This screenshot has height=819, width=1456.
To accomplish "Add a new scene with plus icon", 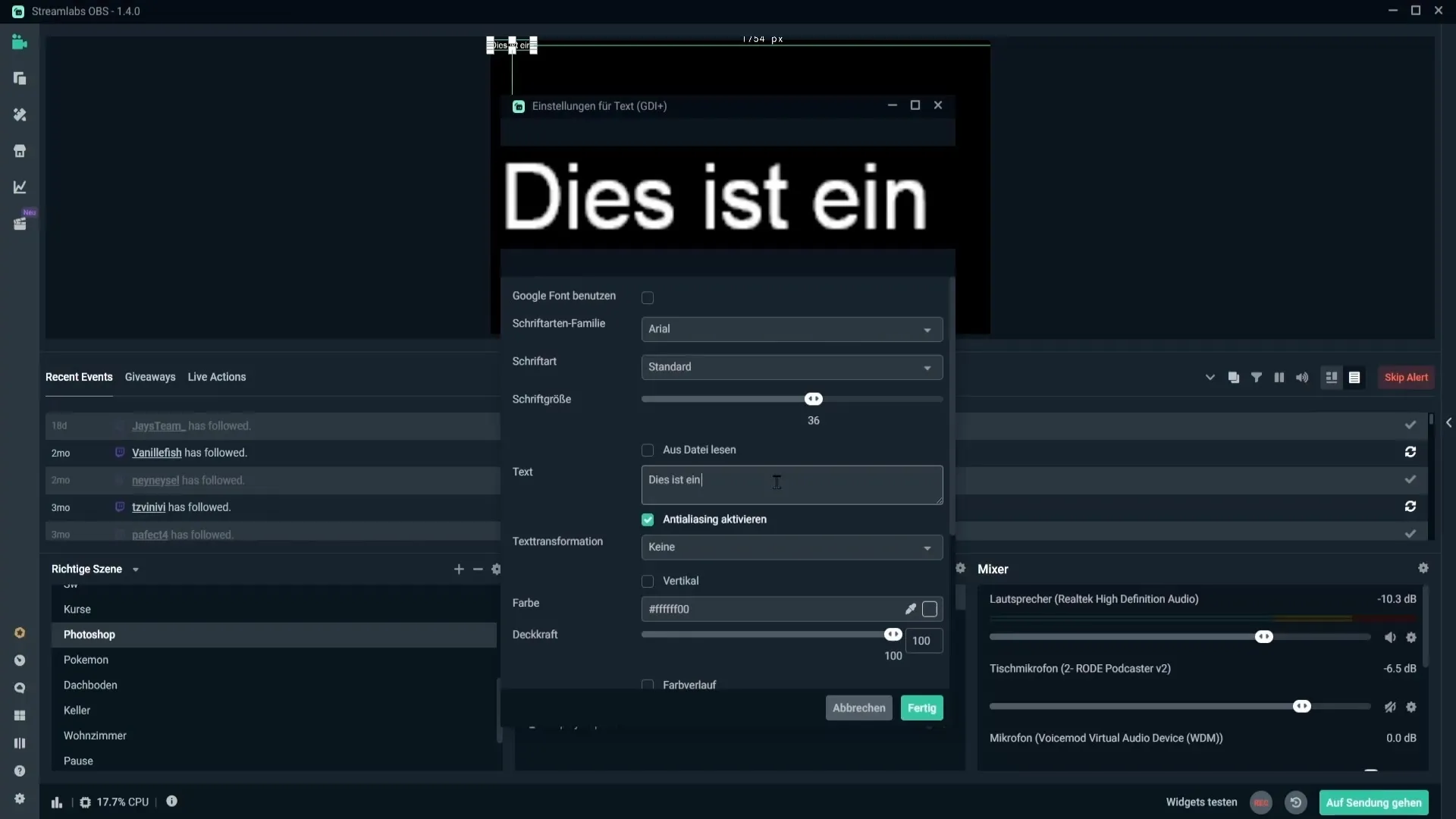I will (x=459, y=569).
